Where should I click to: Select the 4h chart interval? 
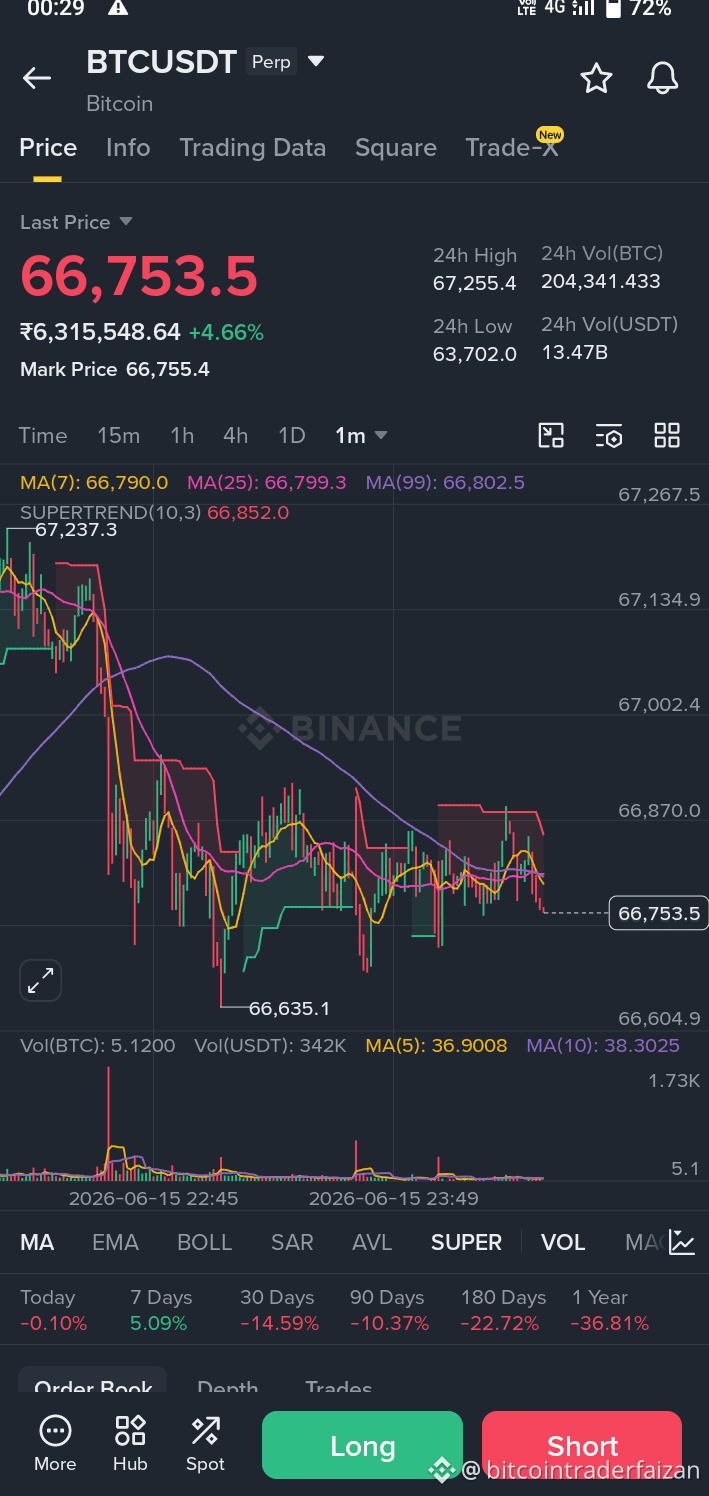point(235,435)
